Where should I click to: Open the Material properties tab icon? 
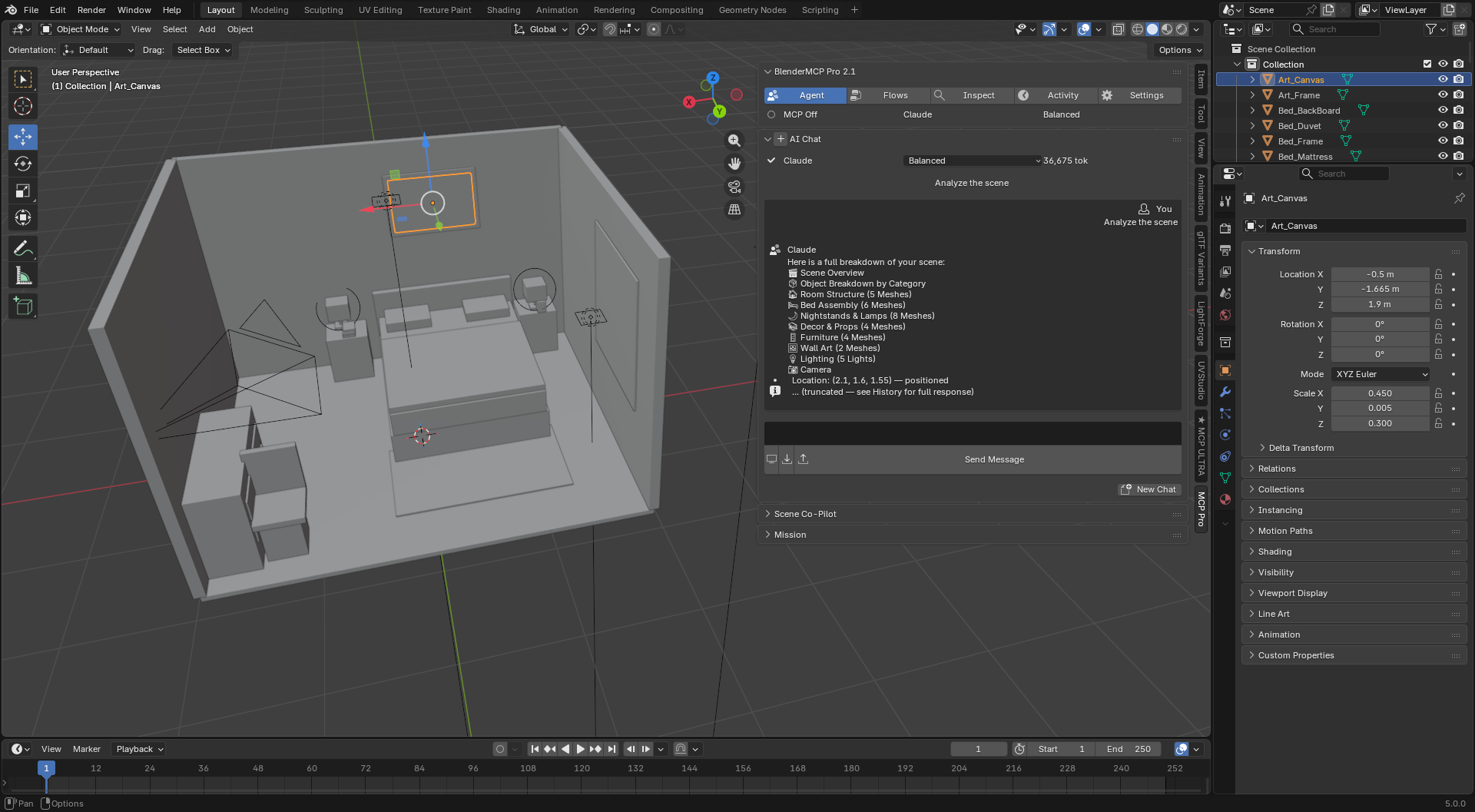[x=1225, y=499]
